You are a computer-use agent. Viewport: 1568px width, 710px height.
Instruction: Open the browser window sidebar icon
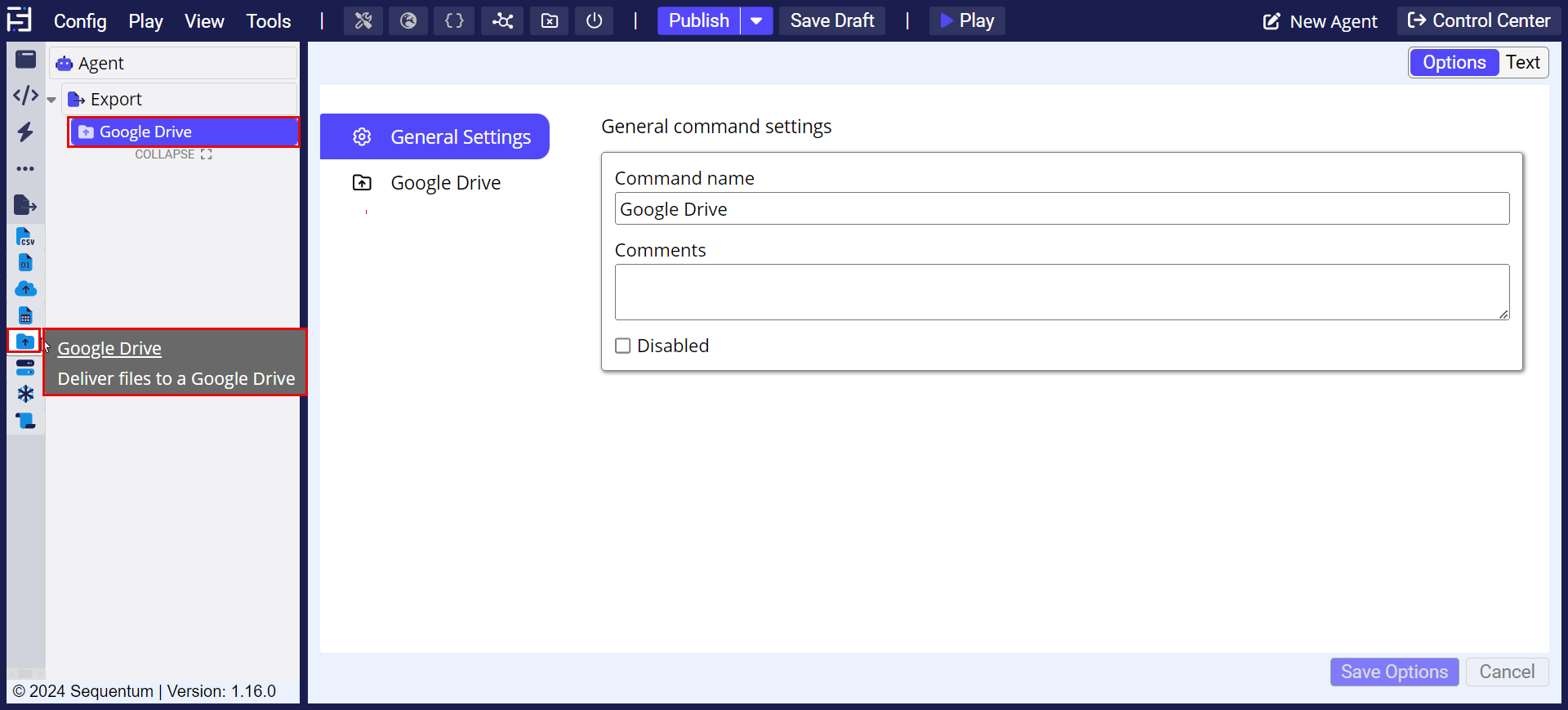[x=26, y=59]
